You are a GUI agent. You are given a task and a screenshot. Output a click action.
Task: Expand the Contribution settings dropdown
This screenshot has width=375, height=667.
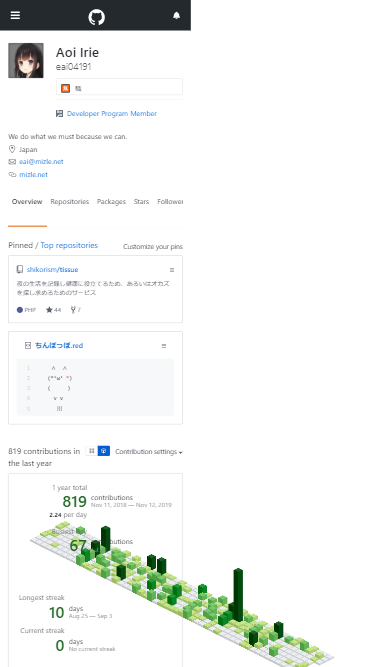coord(149,452)
